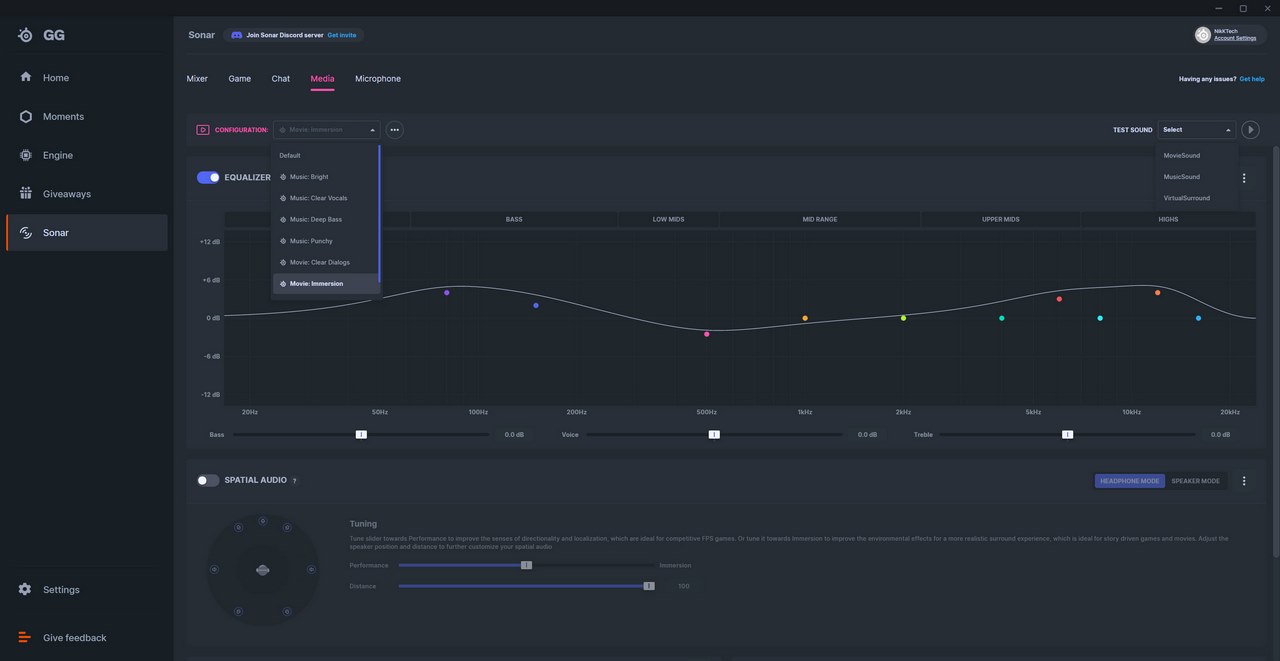Select the red EQ point in upper mids

pyautogui.click(x=1059, y=299)
